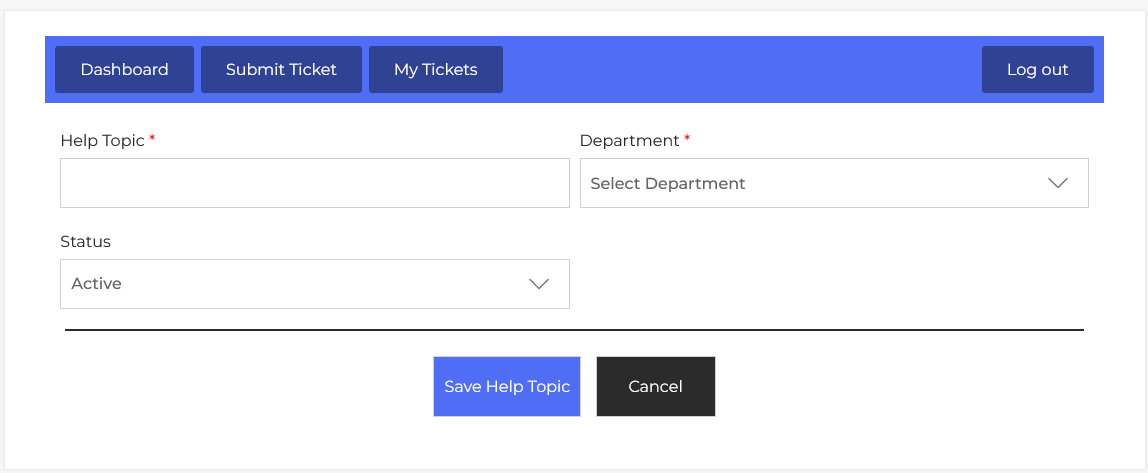Click the Select Department placeholder text

coord(668,184)
